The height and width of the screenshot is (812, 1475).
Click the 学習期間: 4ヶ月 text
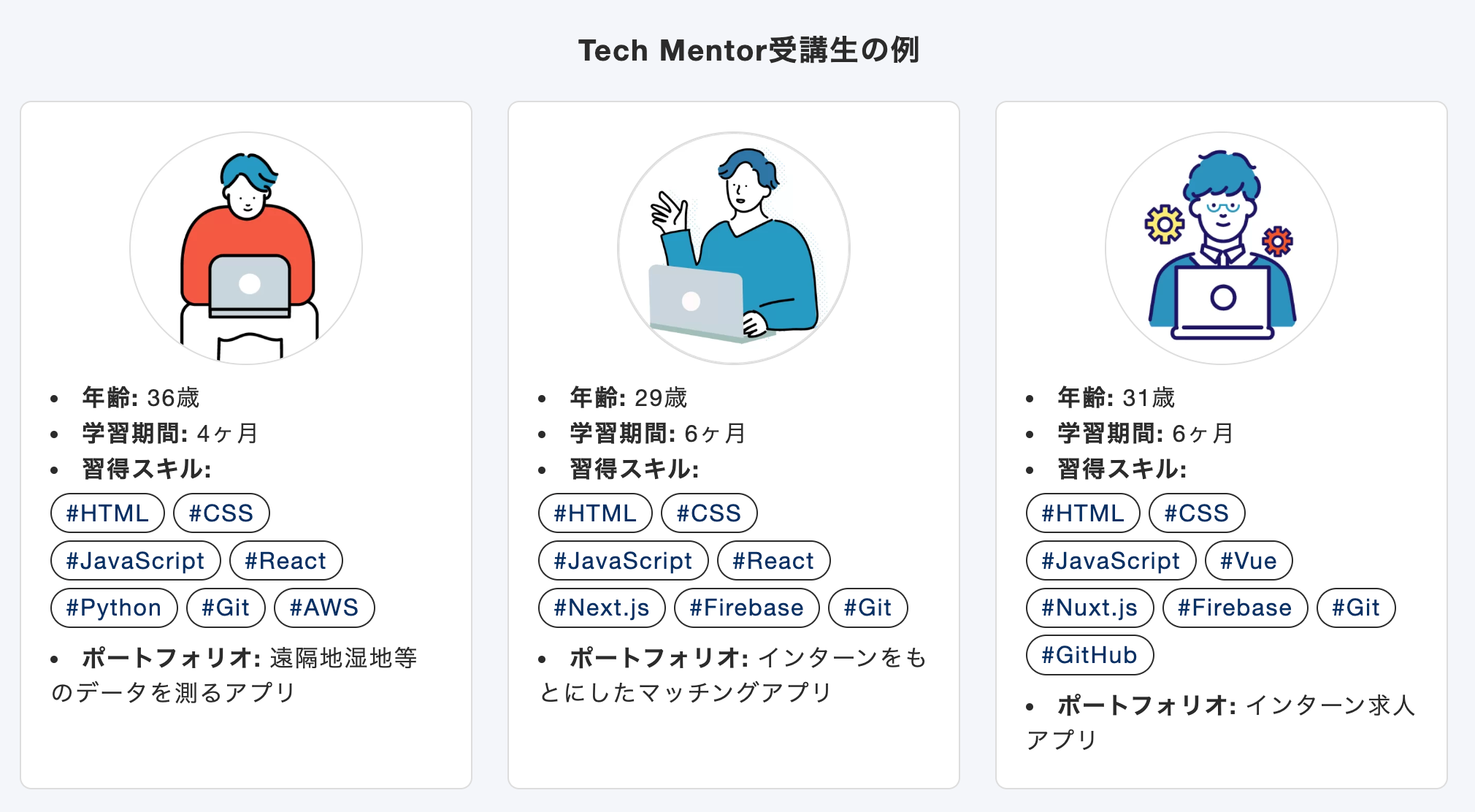point(169,434)
